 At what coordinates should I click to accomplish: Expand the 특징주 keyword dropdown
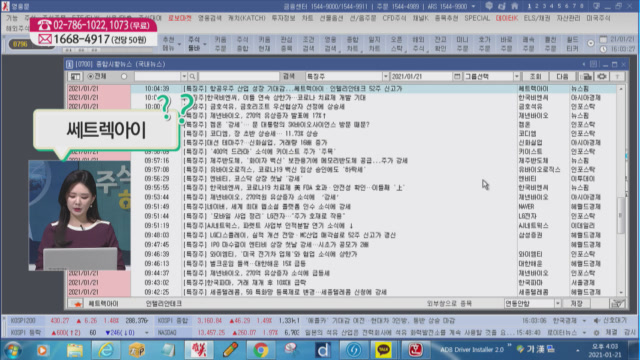pyautogui.click(x=385, y=76)
